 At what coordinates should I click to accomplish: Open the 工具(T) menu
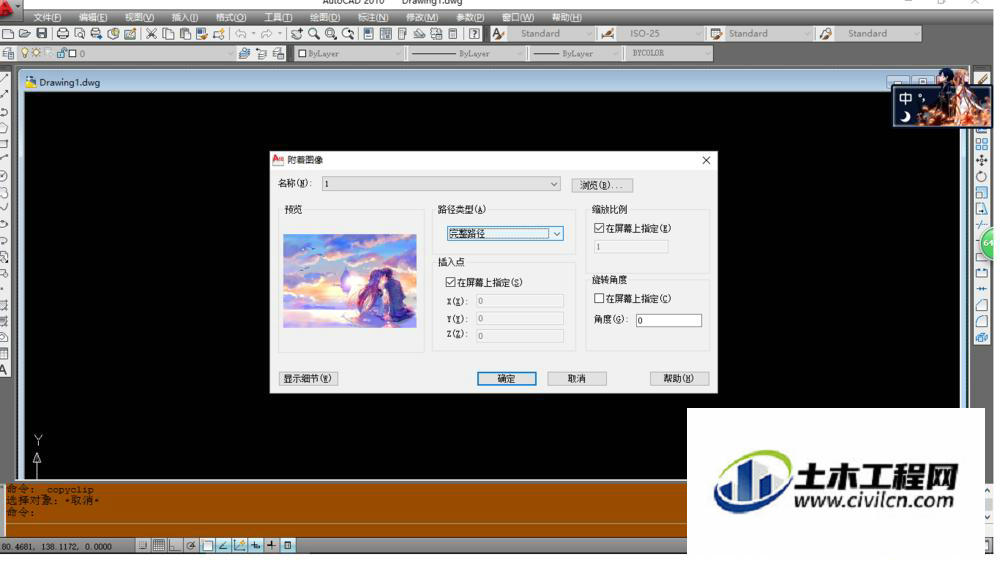(x=278, y=17)
